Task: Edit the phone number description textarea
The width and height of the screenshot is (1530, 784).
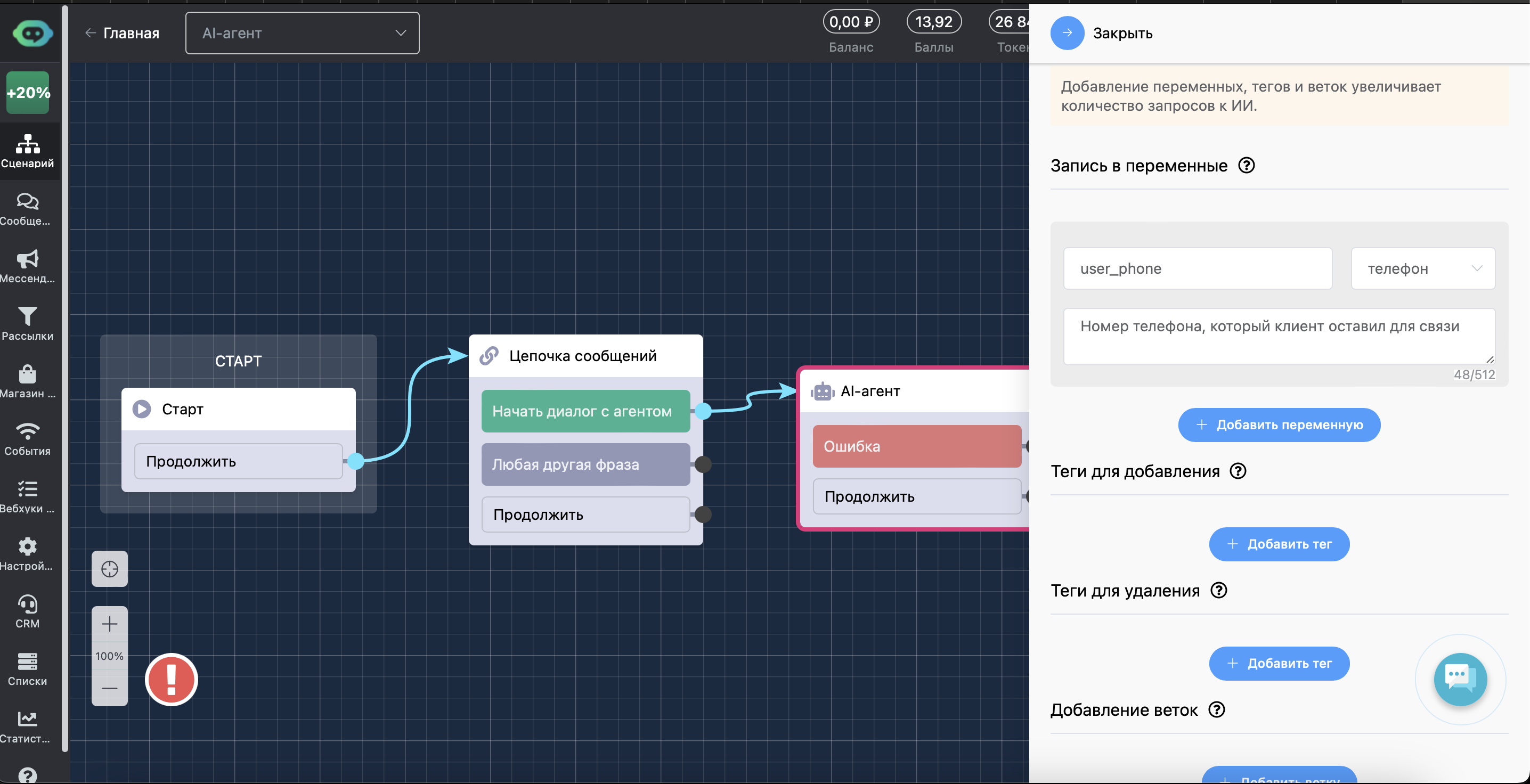Action: pos(1280,336)
